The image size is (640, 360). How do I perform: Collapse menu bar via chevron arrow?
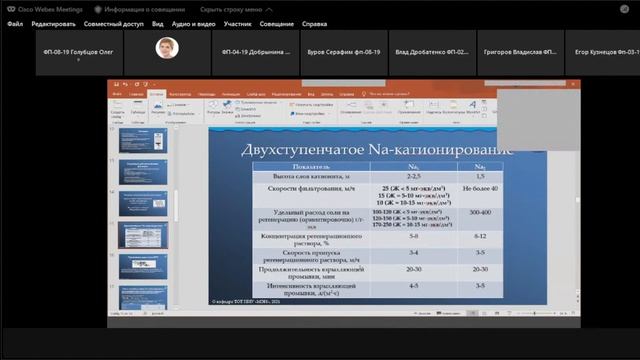pos(269,9)
